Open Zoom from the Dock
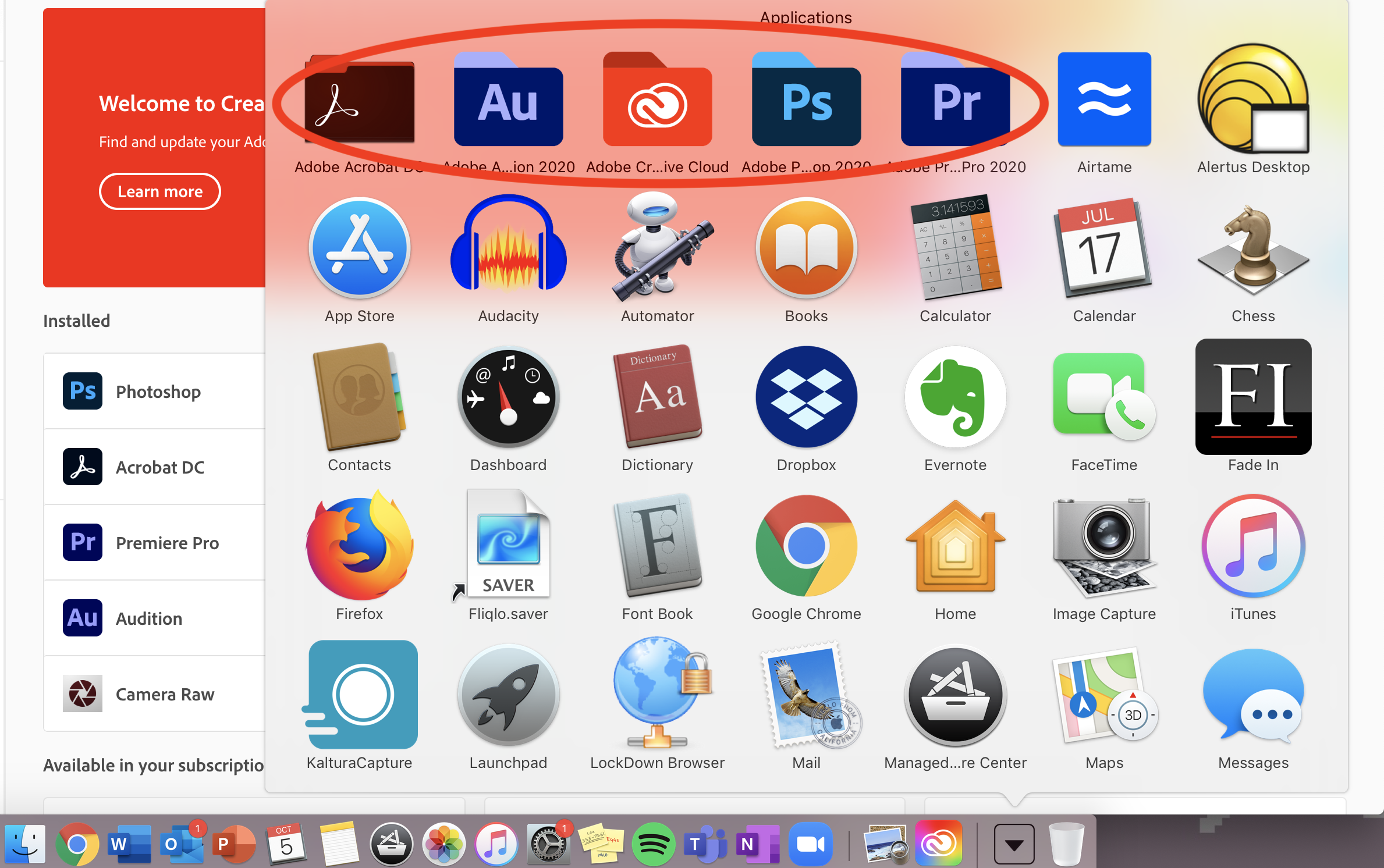The image size is (1384, 868). [x=810, y=844]
